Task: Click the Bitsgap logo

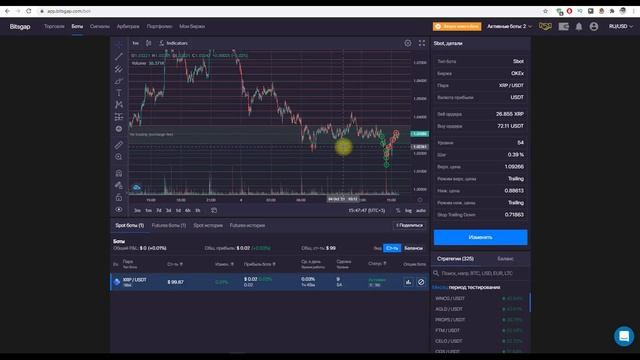Action: [20, 27]
